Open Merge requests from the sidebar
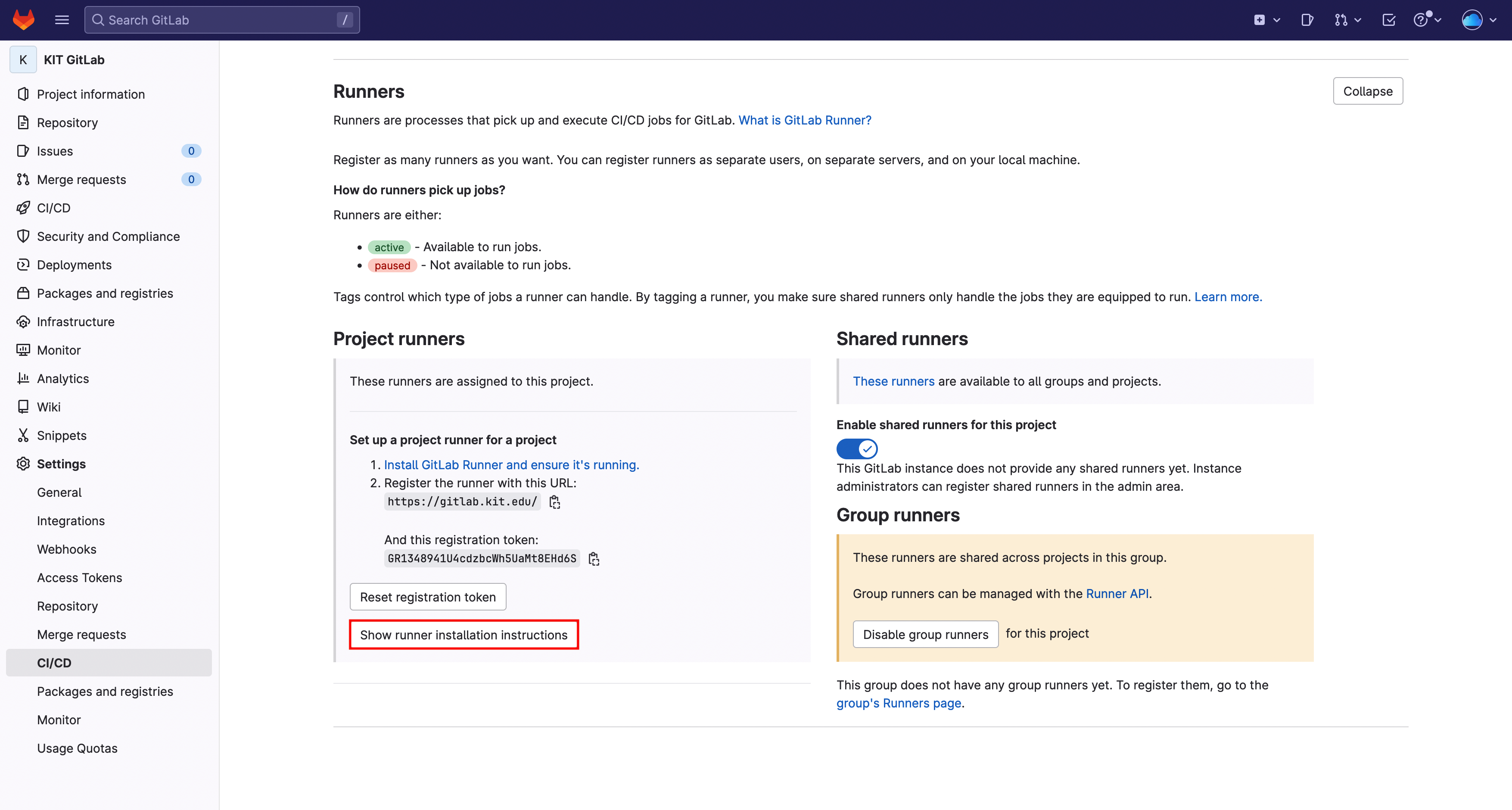 tap(81, 179)
